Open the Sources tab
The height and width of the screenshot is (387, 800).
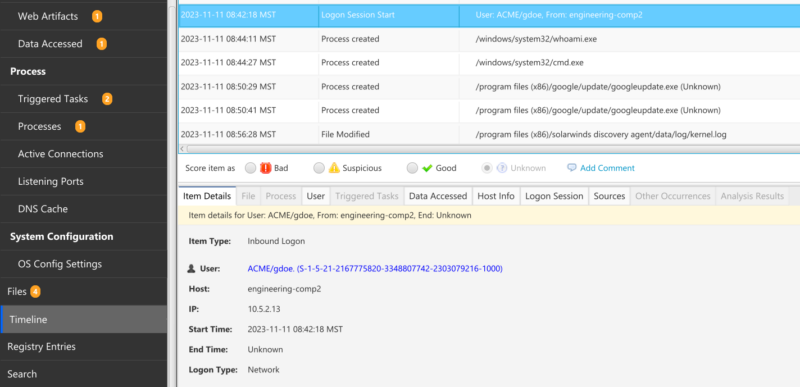click(x=609, y=196)
